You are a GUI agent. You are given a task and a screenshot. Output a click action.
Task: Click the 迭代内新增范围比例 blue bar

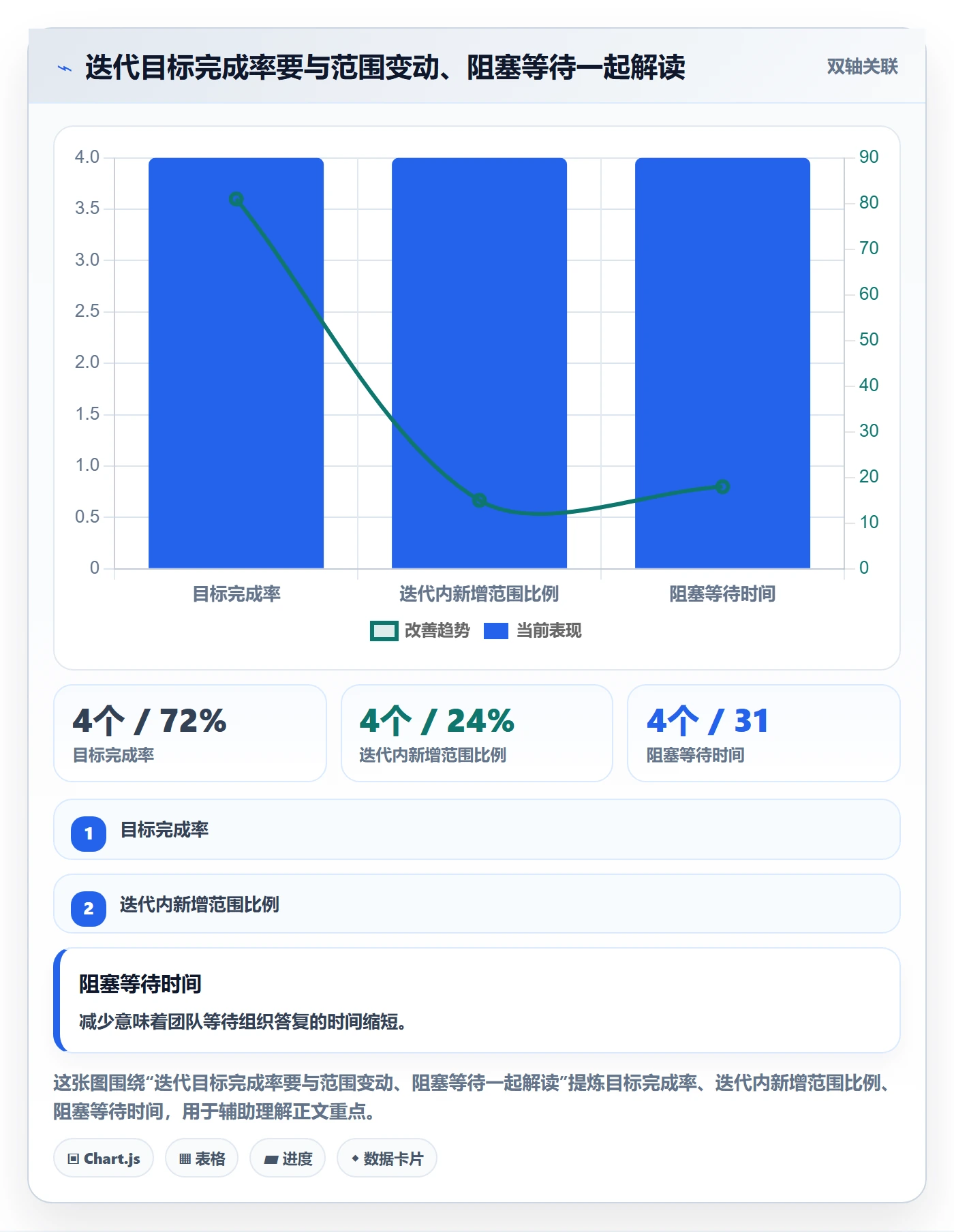click(x=479, y=363)
